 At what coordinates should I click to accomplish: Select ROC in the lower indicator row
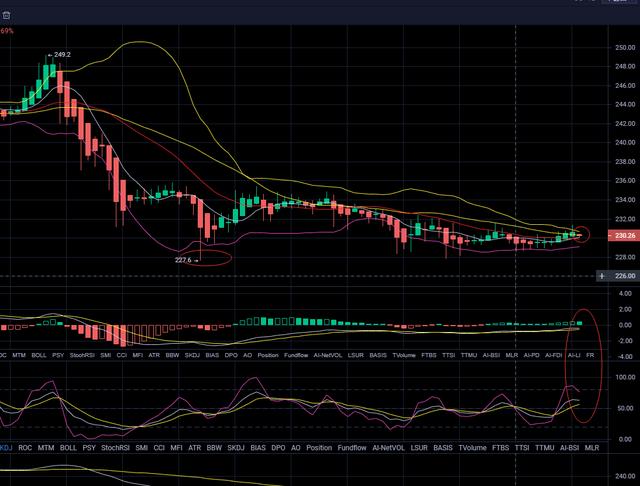(x=25, y=448)
